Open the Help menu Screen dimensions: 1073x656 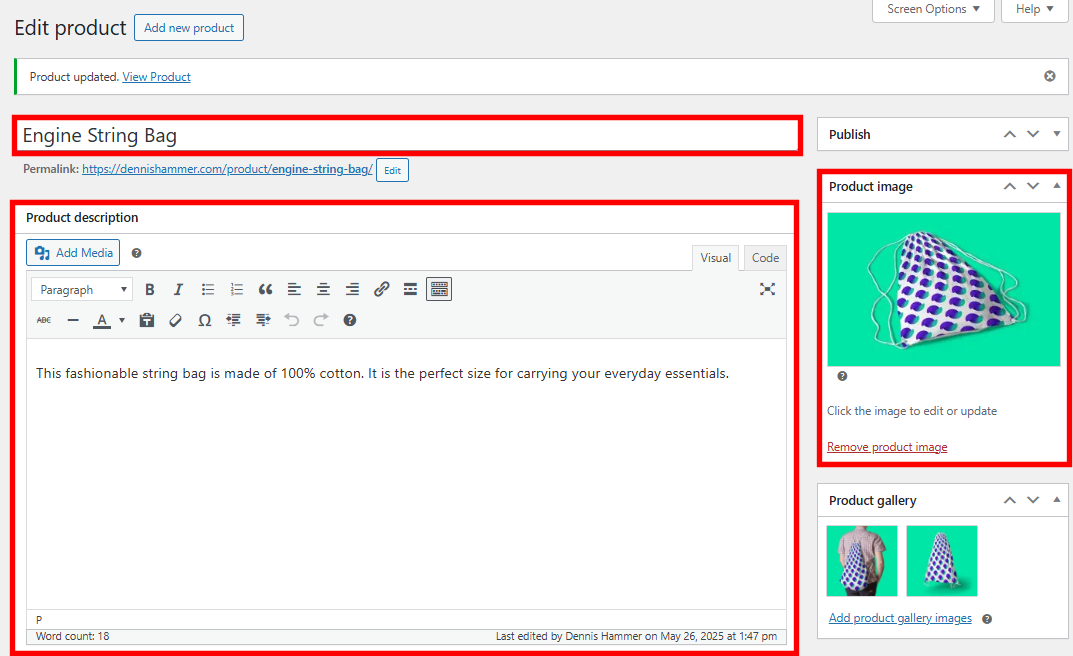click(1034, 9)
